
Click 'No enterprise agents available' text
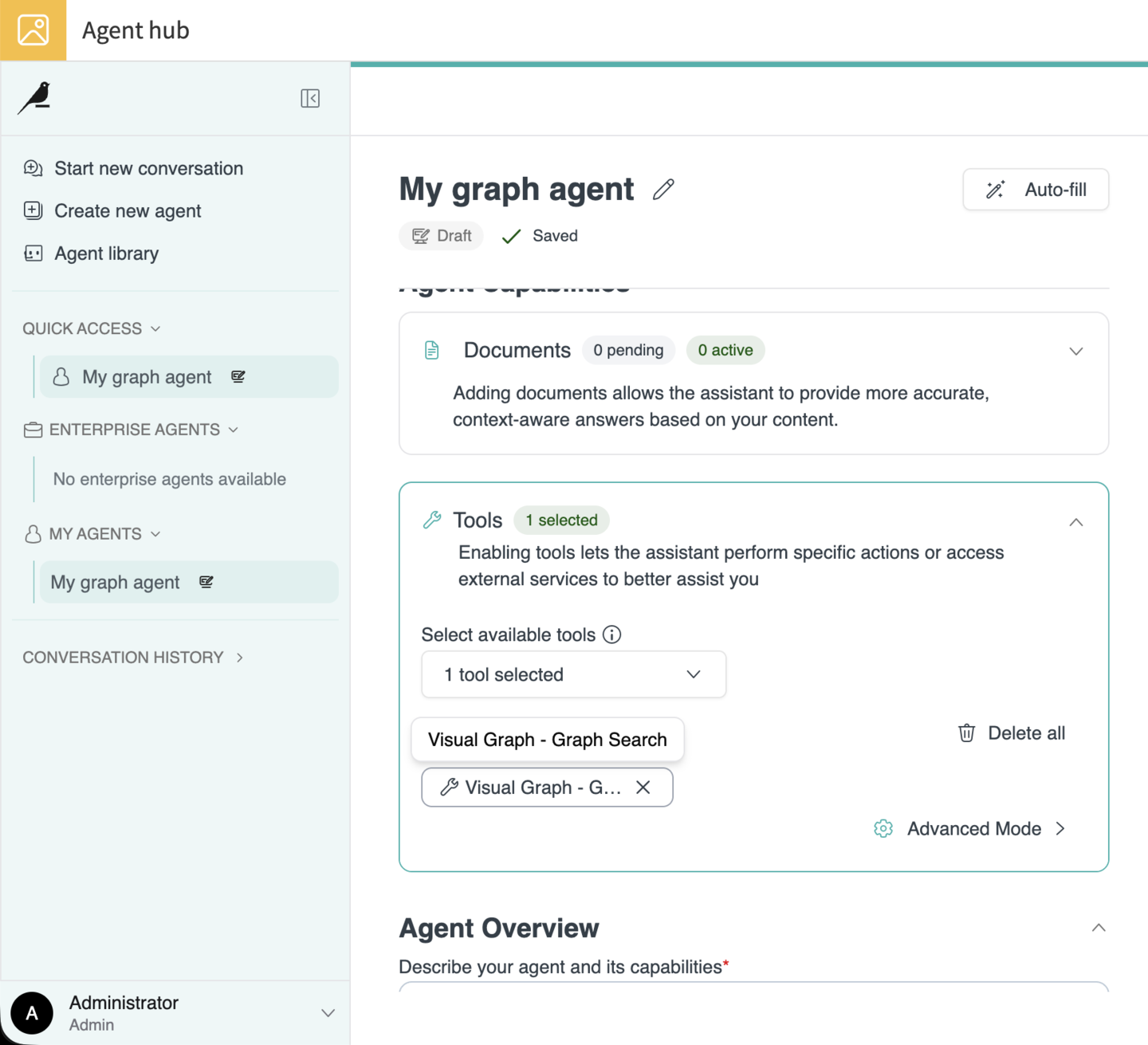(x=170, y=479)
